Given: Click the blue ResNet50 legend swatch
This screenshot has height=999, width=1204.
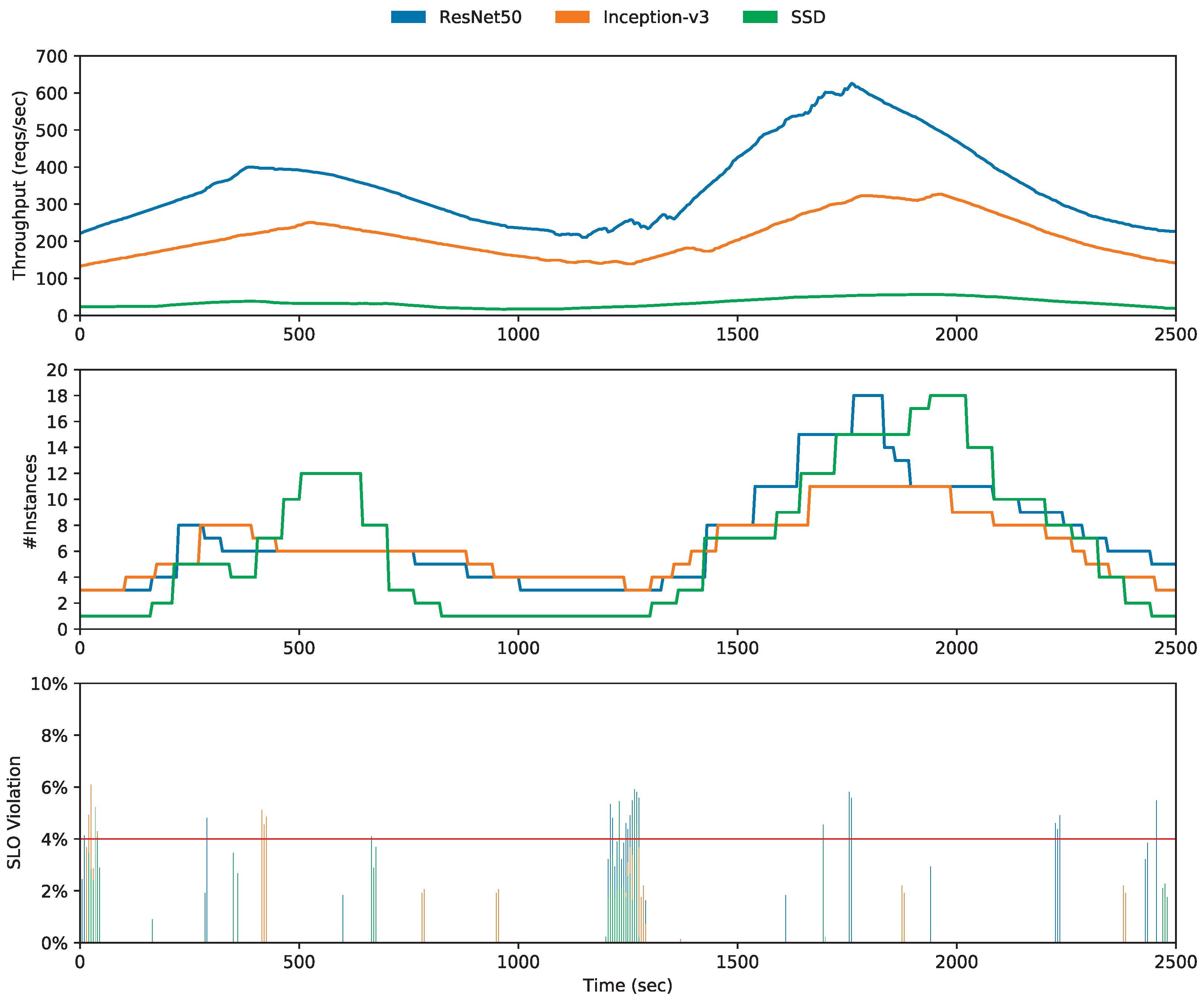Looking at the screenshot, I should click(408, 17).
